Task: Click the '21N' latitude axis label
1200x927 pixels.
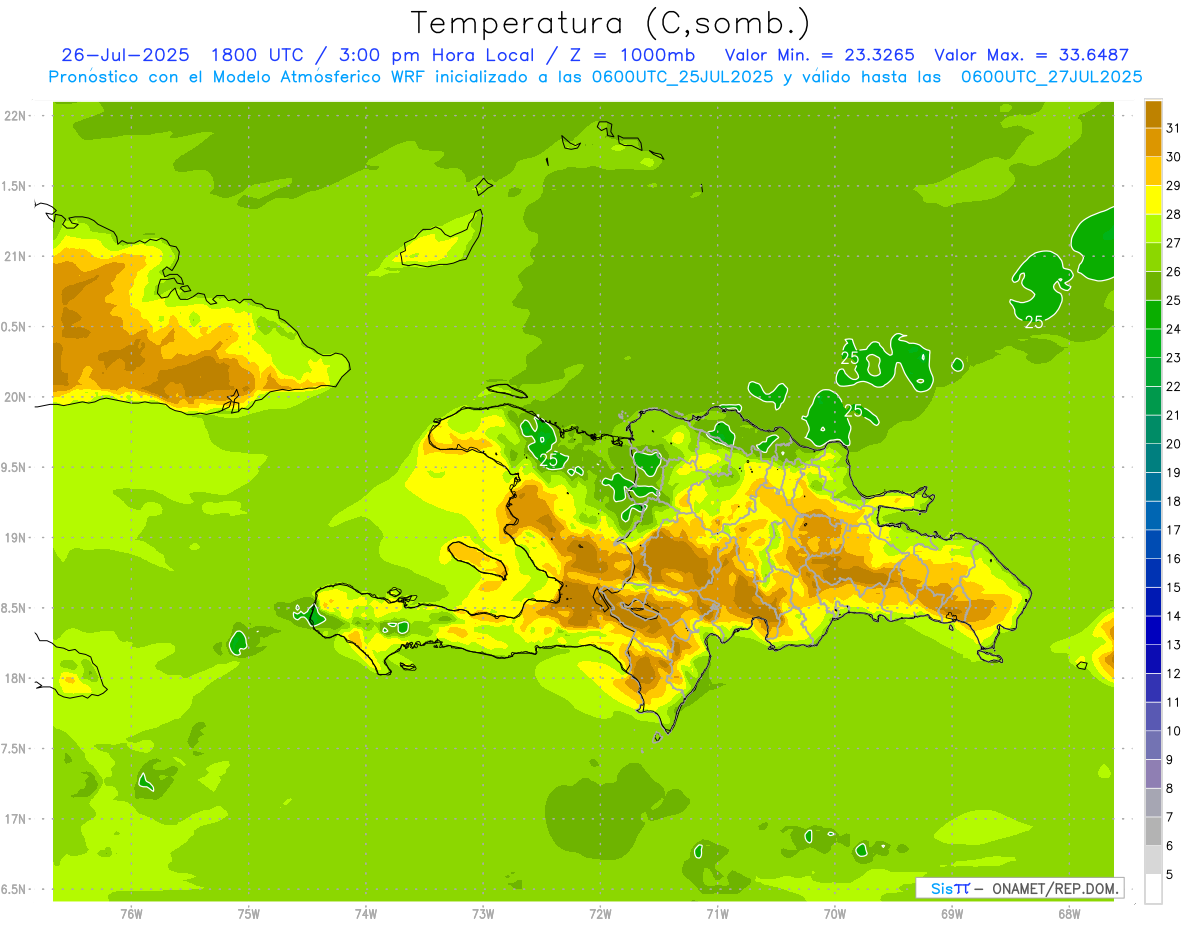Action: 15,256
